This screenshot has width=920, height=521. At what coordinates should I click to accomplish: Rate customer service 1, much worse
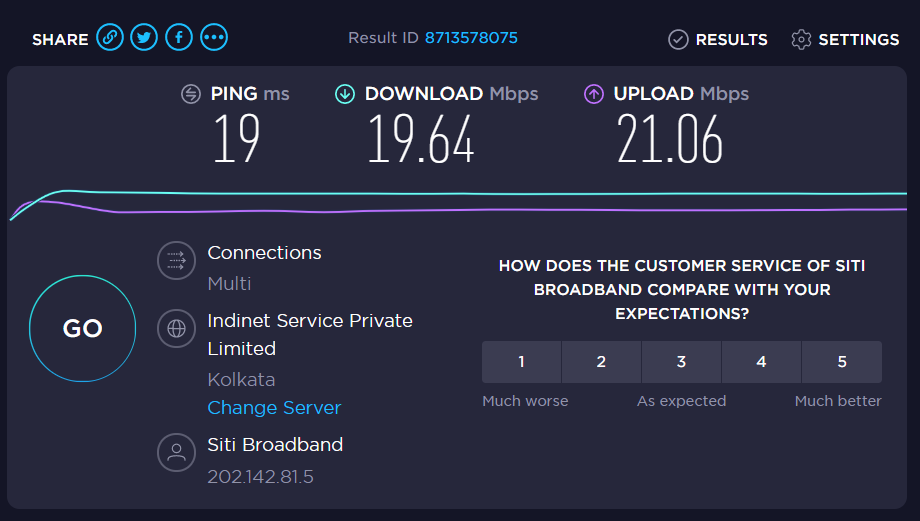pyautogui.click(x=521, y=362)
